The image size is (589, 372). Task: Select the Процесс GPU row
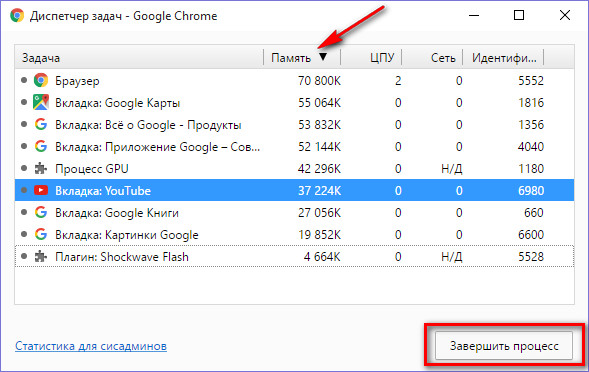click(x=294, y=168)
